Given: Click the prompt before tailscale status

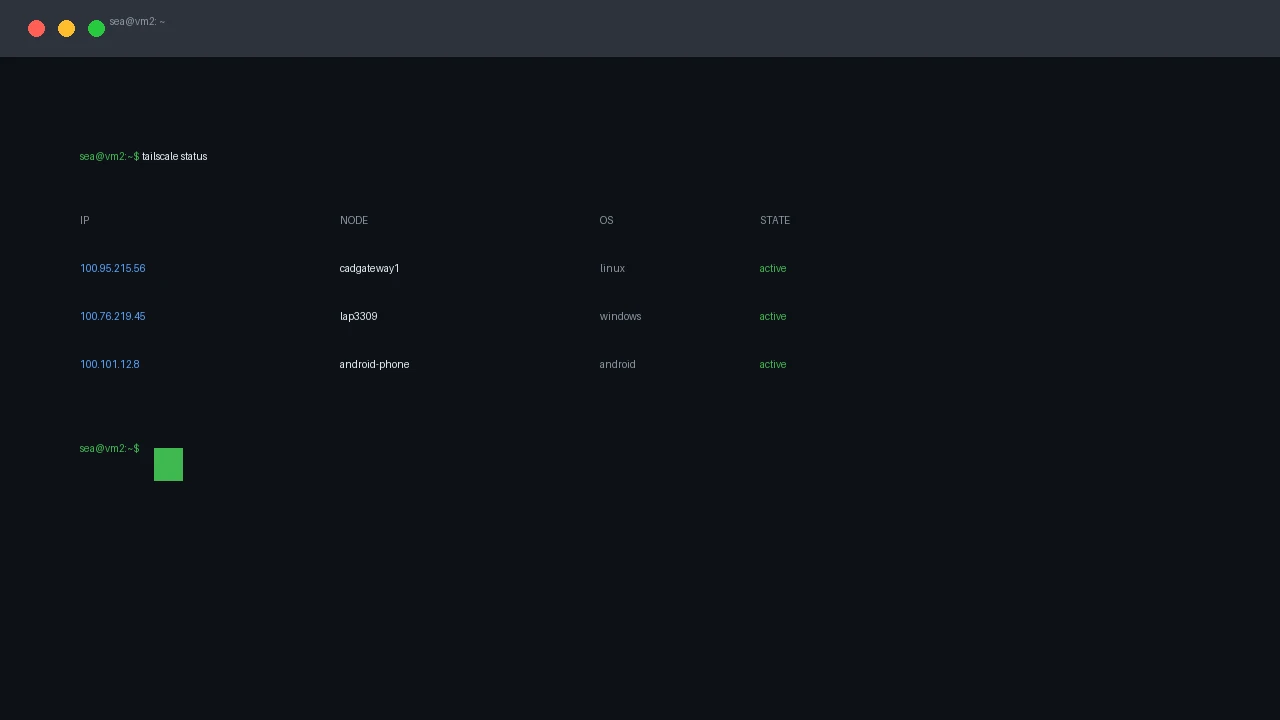Looking at the screenshot, I should pyautogui.click(x=110, y=157).
